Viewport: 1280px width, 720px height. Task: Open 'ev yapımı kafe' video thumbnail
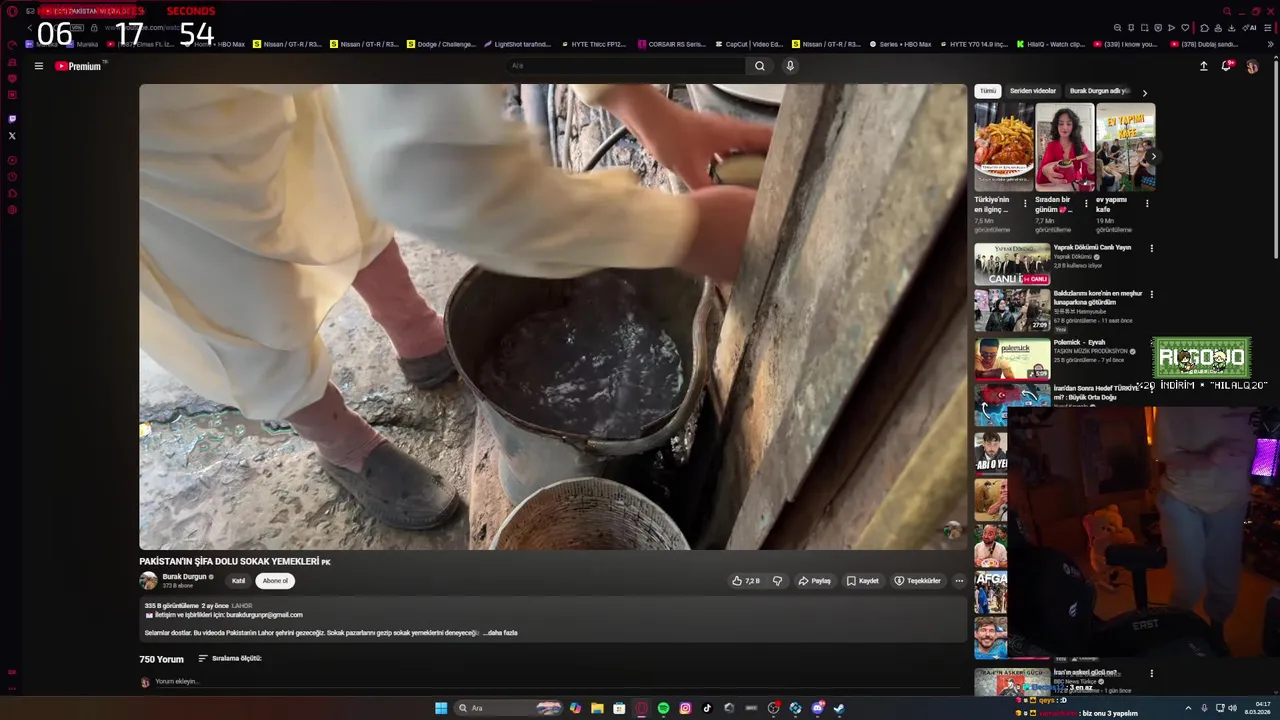[x=1125, y=147]
